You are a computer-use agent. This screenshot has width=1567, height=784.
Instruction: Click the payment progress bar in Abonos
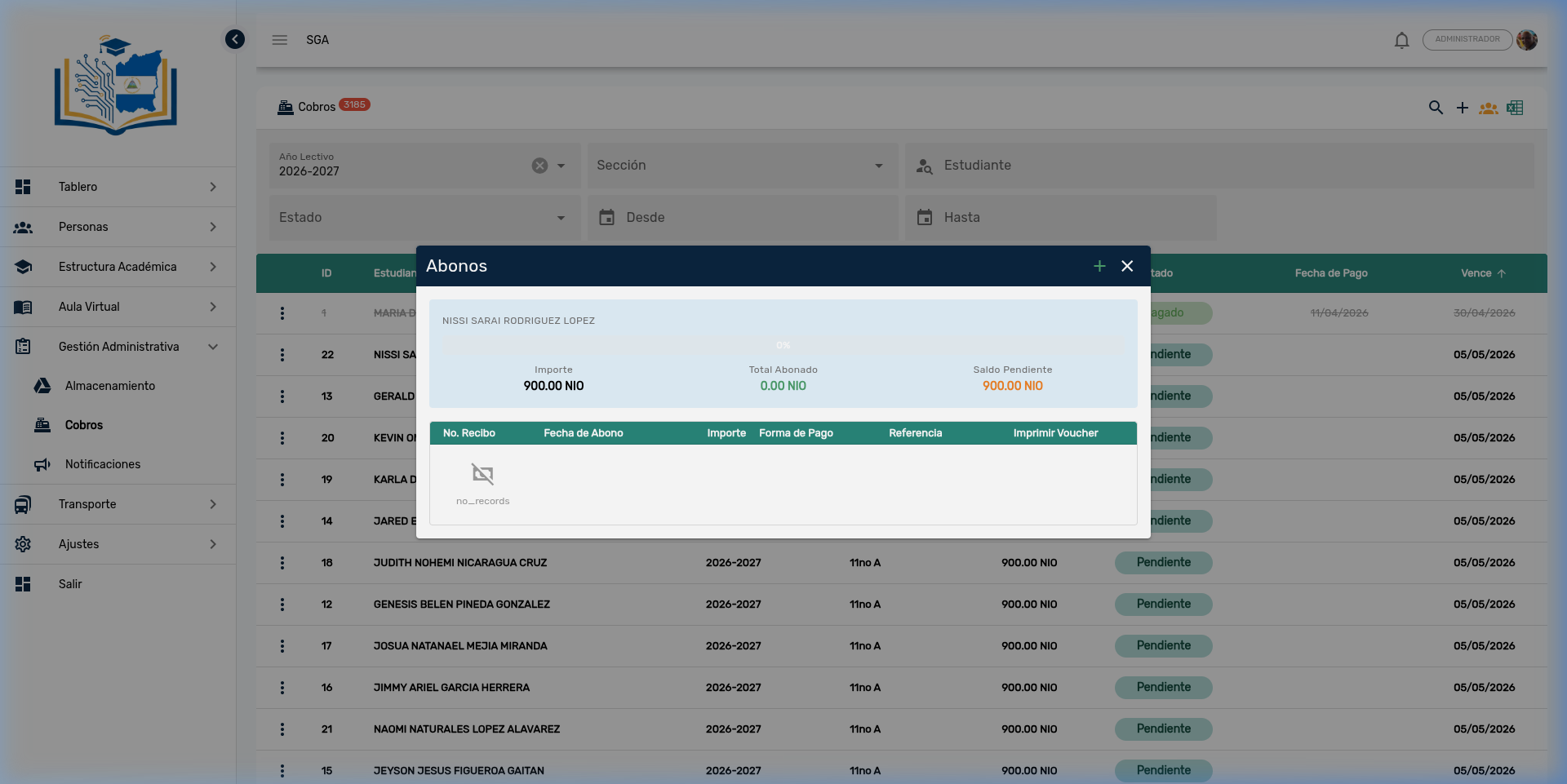[783, 345]
